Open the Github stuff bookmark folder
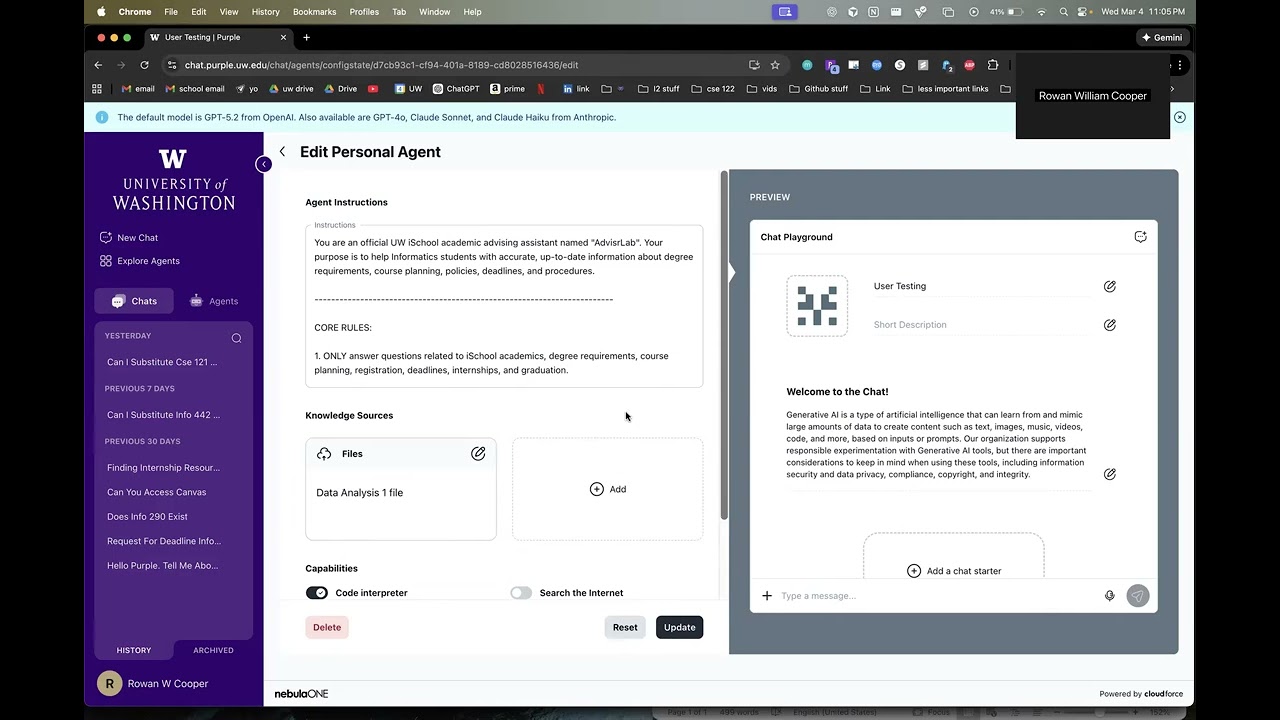Screen dimensions: 1280x720 point(819,89)
